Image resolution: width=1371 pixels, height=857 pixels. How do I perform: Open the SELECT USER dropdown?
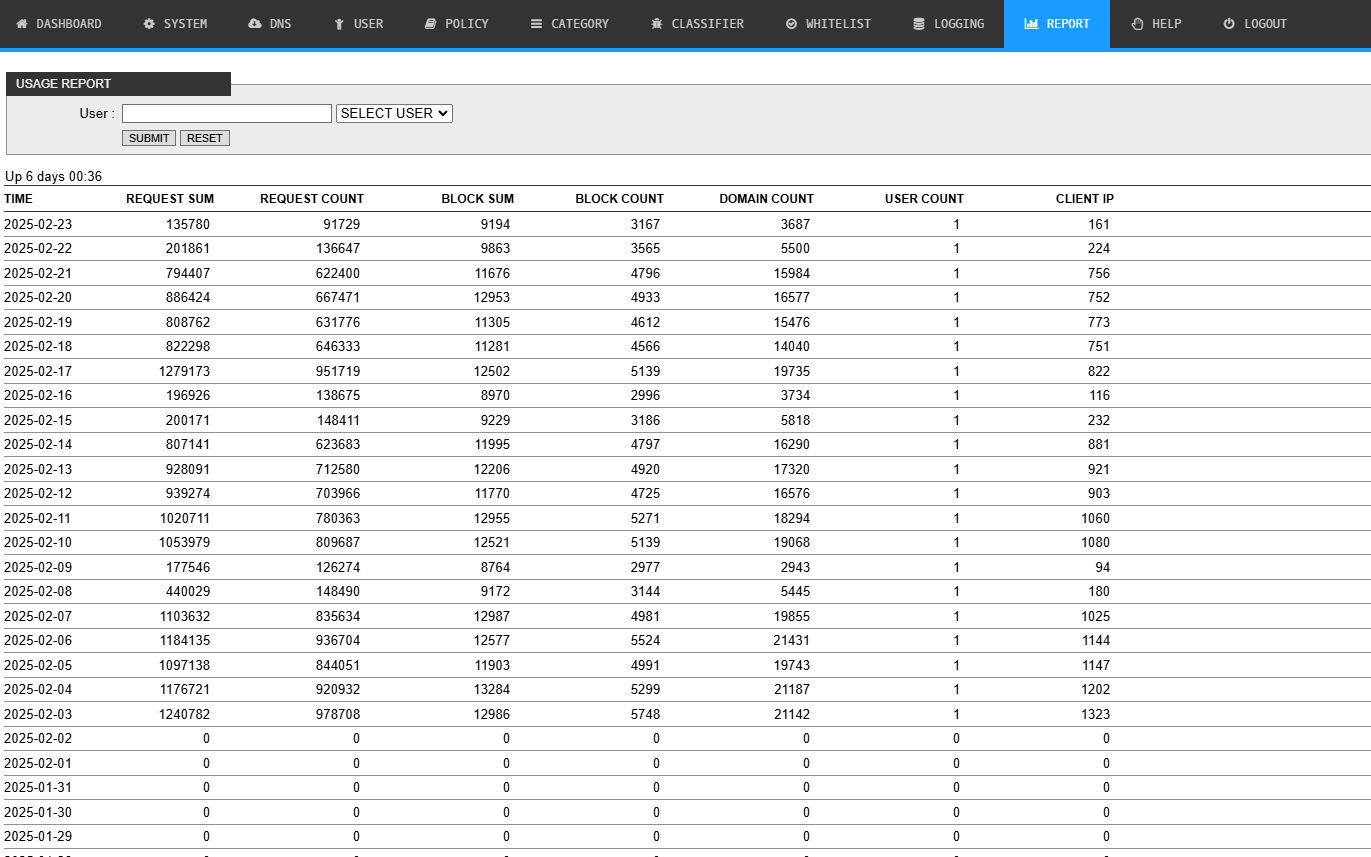coord(395,113)
